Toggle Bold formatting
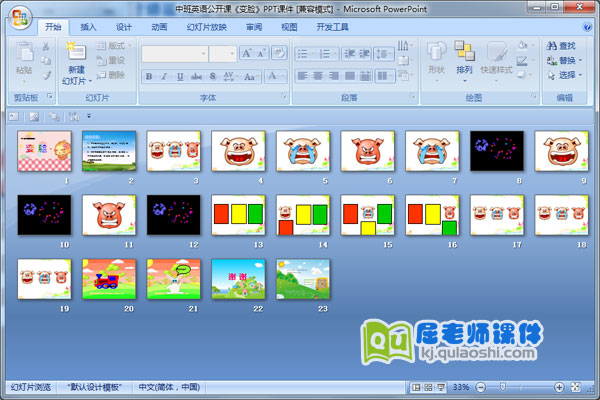The height and width of the screenshot is (400, 600). point(149,76)
